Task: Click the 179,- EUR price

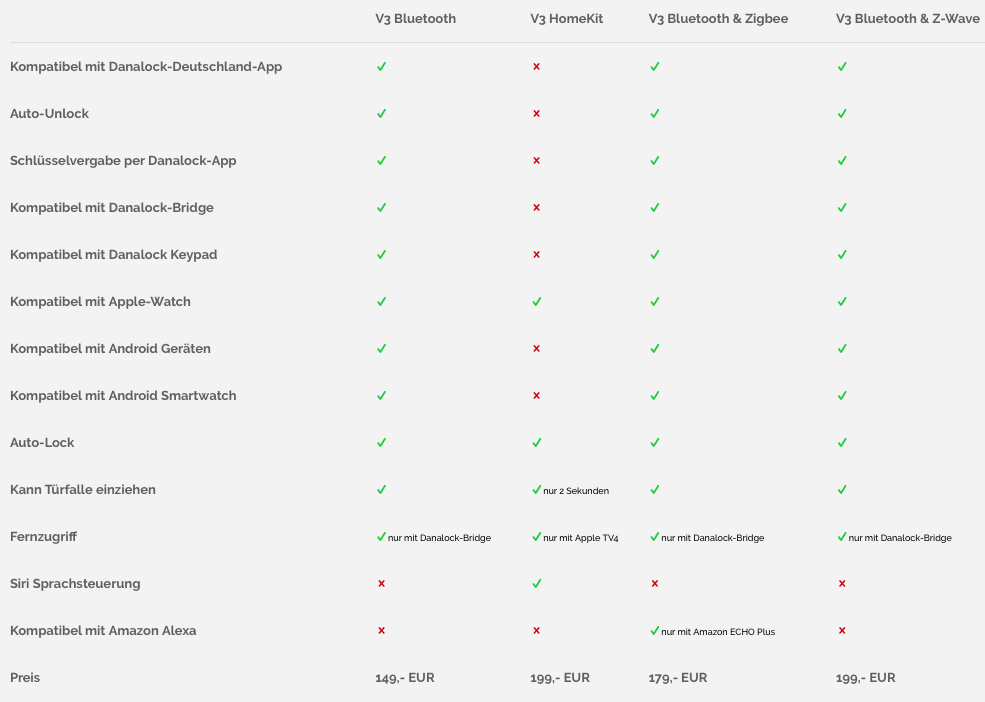Action: click(x=677, y=678)
